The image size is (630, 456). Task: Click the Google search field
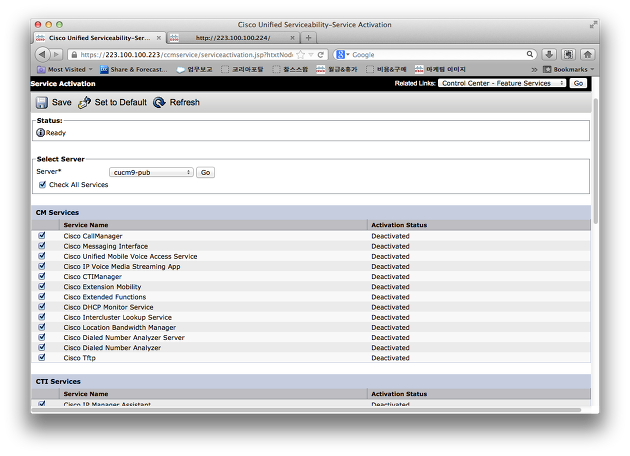[x=438, y=55]
